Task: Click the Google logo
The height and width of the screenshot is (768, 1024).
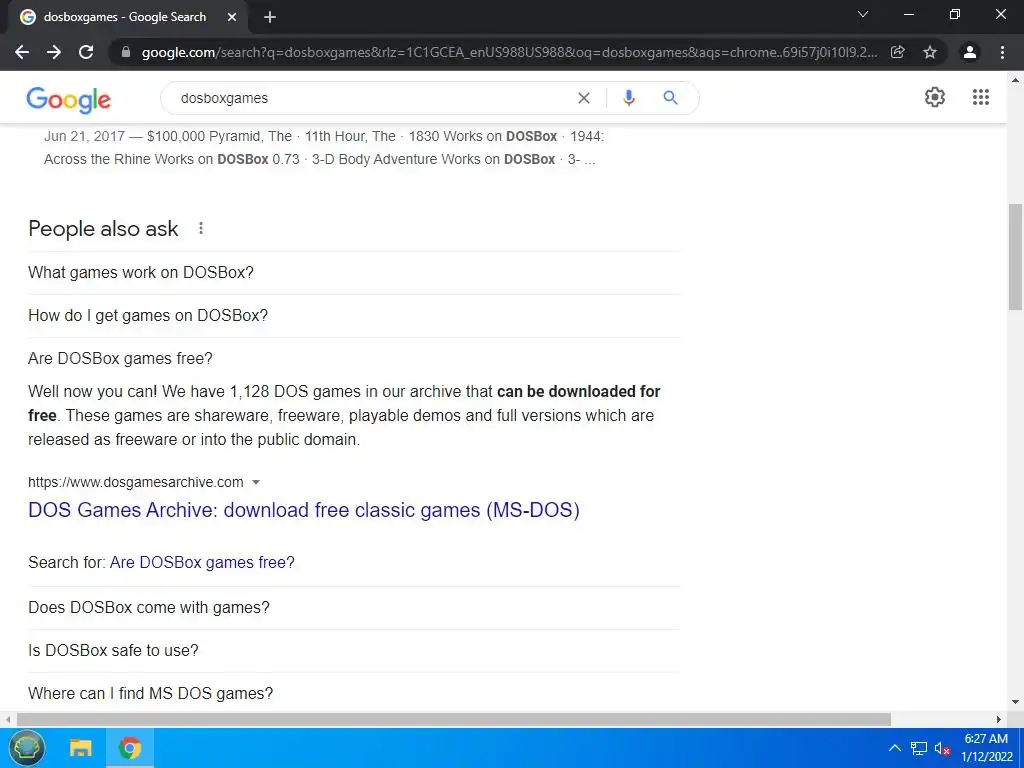Action: point(69,99)
